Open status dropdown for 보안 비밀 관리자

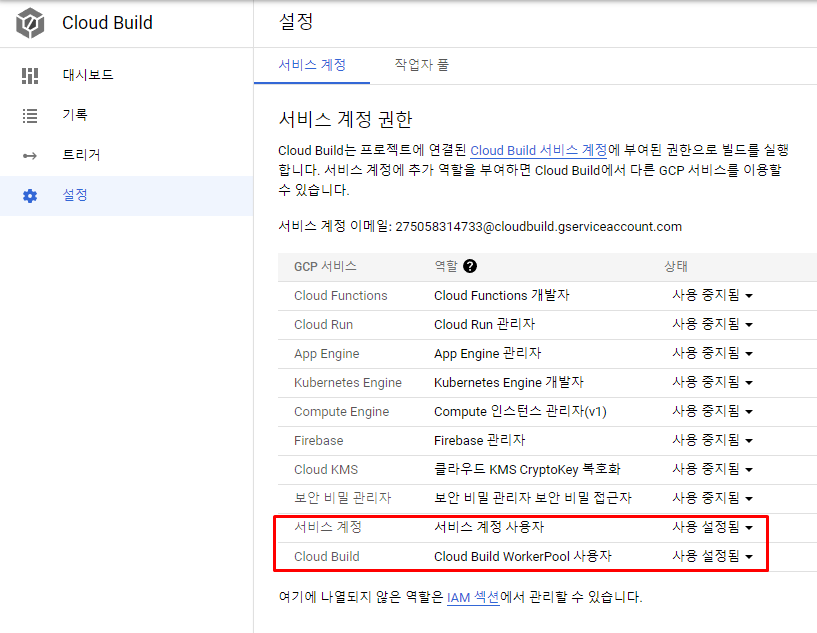[712, 498]
